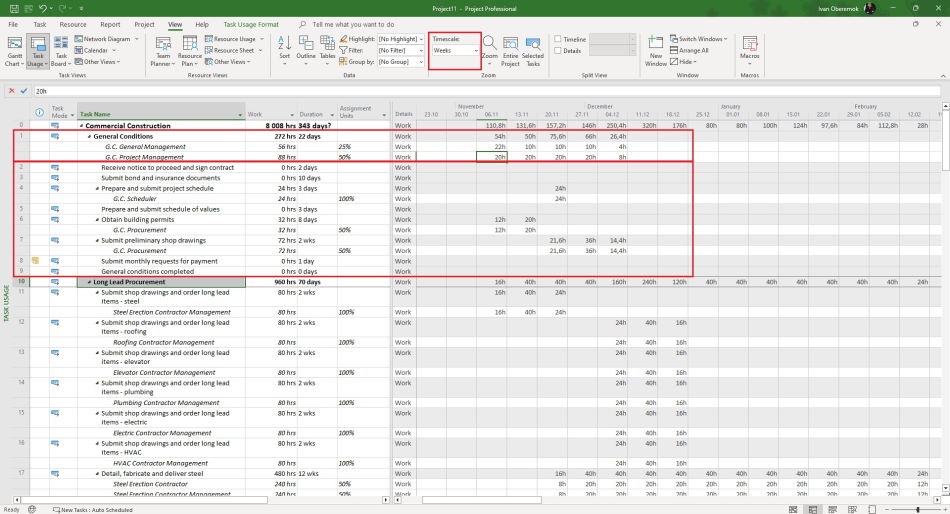Collapse the Long Lead Procurement summary task
The width and height of the screenshot is (950, 514).
point(89,282)
